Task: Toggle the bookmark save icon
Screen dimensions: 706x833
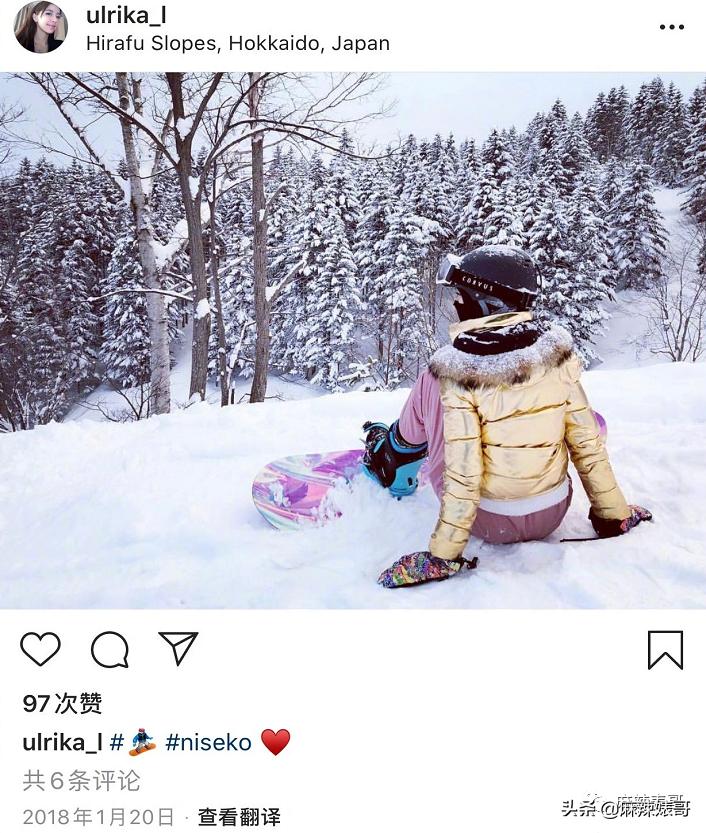Action: click(665, 650)
